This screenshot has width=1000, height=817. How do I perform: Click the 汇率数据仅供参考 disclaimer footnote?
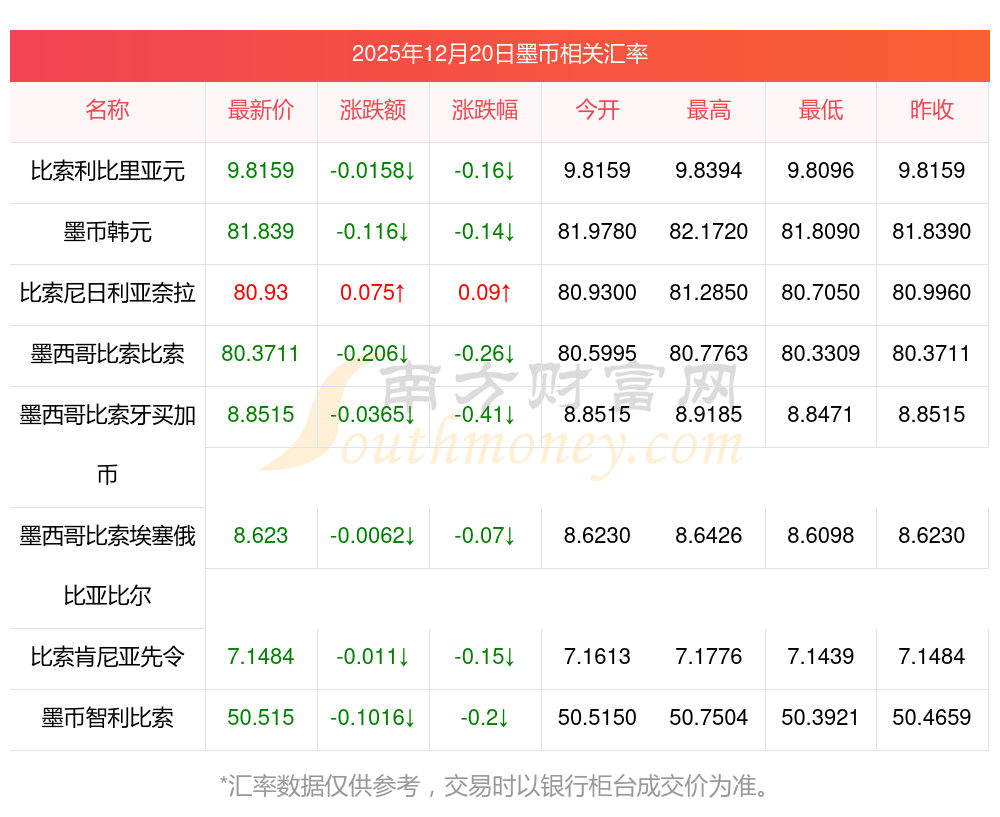[x=494, y=786]
